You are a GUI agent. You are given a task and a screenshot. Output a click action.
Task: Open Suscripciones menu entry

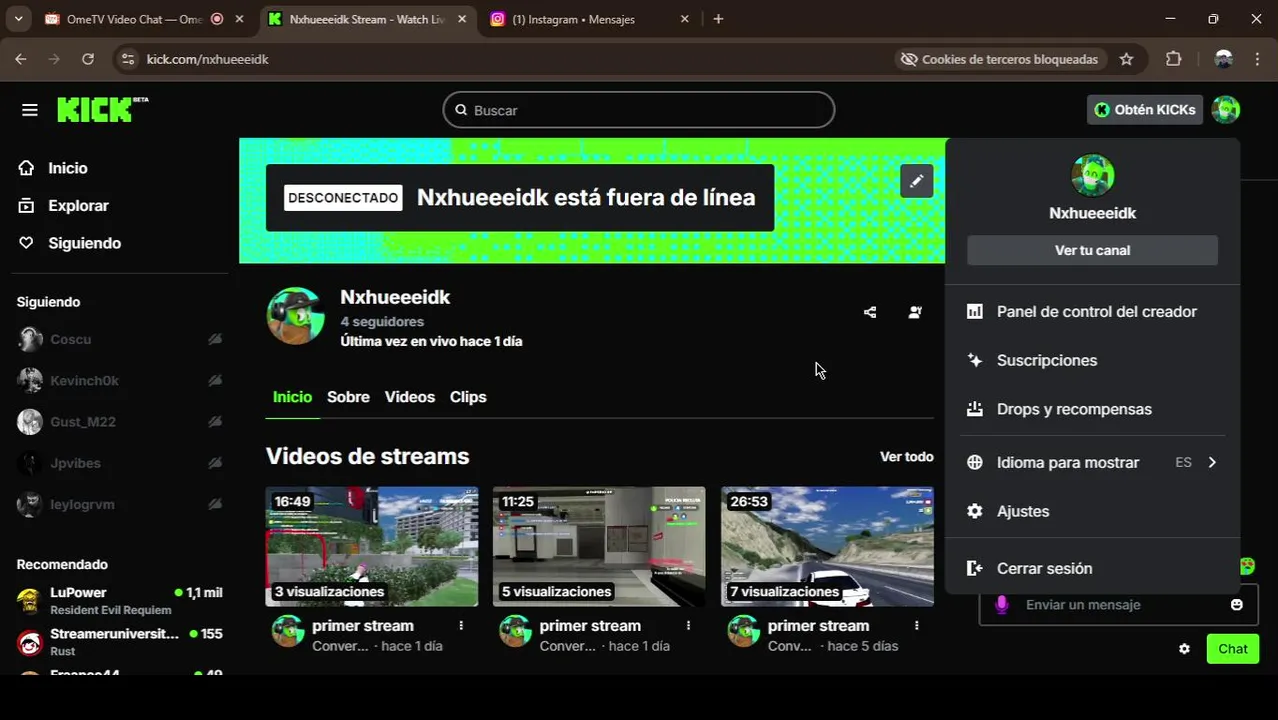[1092, 360]
